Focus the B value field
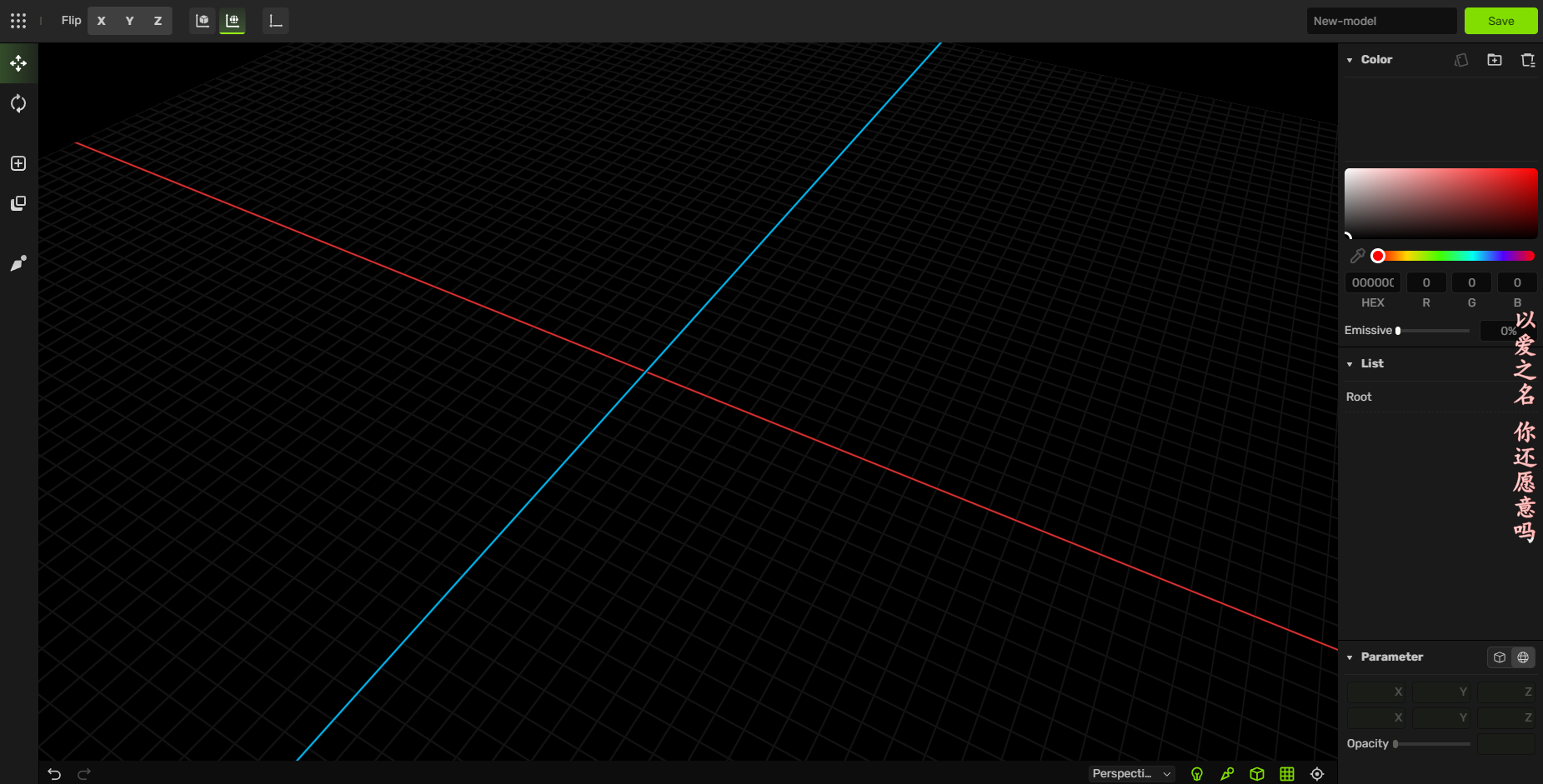The image size is (1543, 784). click(1517, 282)
